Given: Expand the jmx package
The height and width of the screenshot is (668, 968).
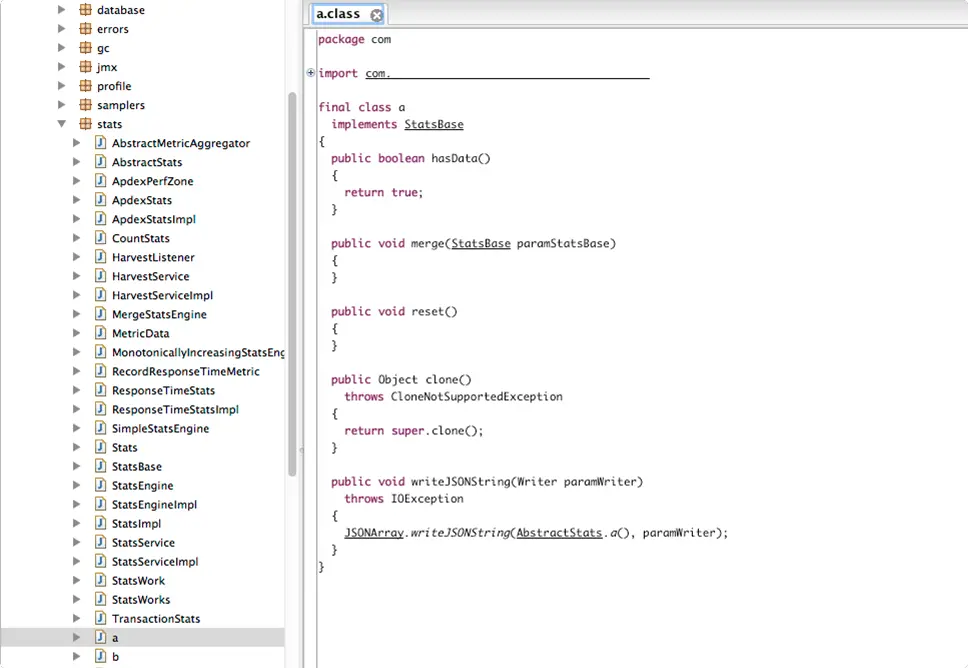Looking at the screenshot, I should pyautogui.click(x=62, y=67).
